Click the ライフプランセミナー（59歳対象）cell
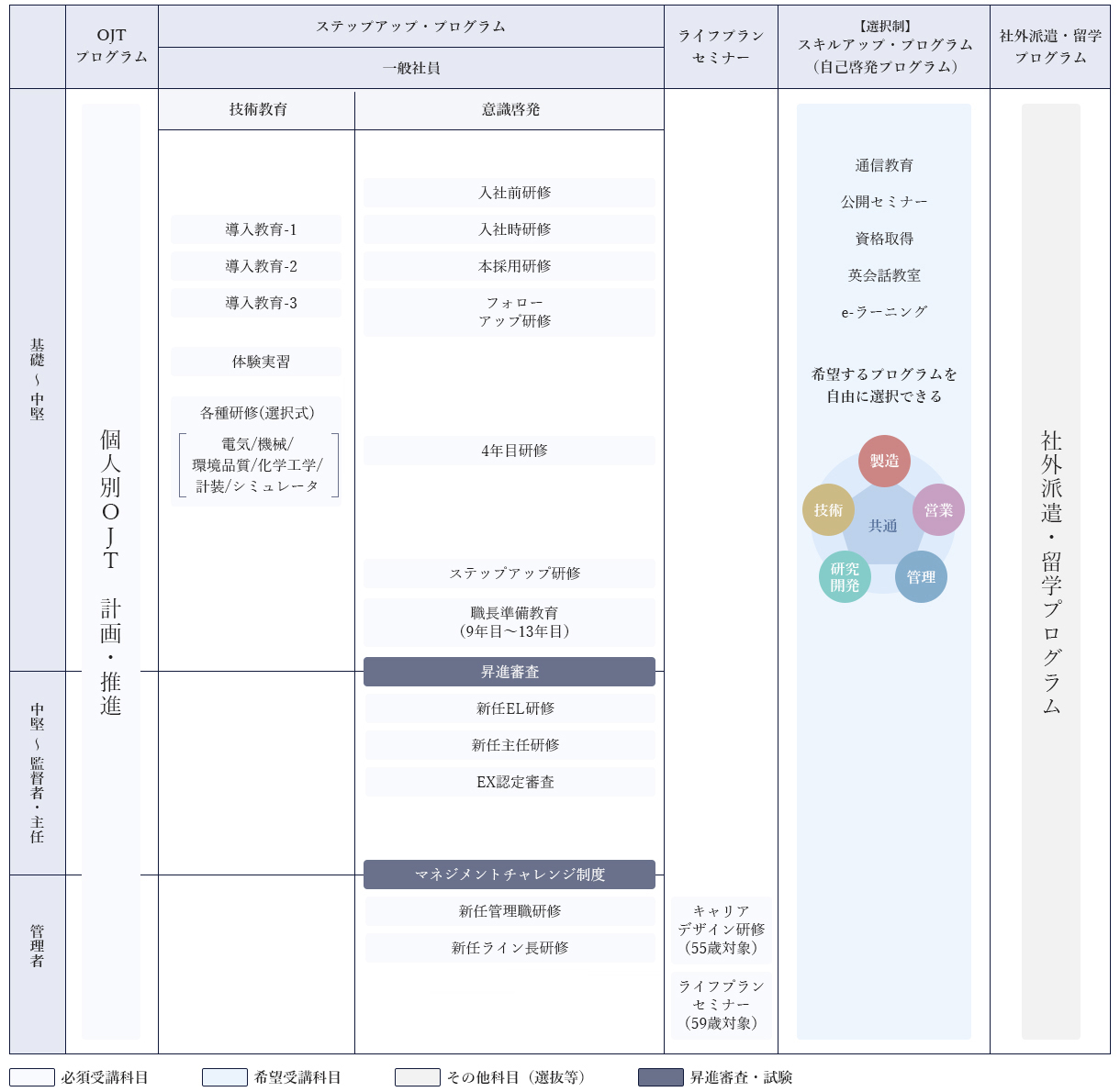The width and height of the screenshot is (1120, 1092). point(722,1005)
